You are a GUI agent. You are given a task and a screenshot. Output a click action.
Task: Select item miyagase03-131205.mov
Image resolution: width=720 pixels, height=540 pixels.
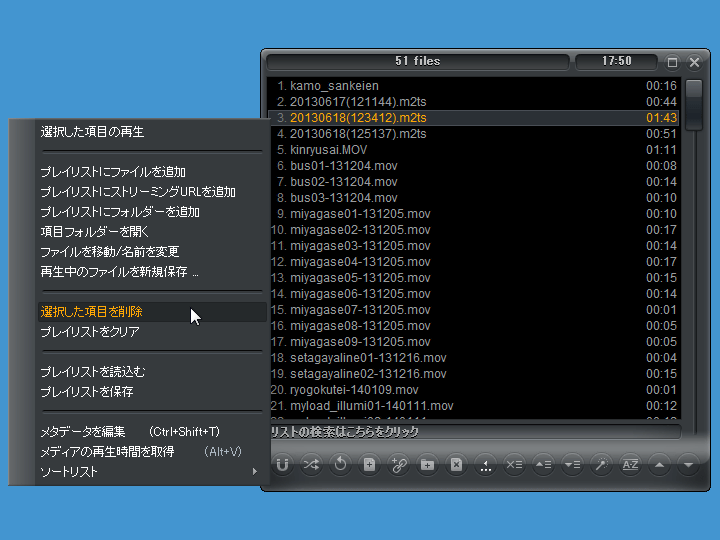pos(474,246)
